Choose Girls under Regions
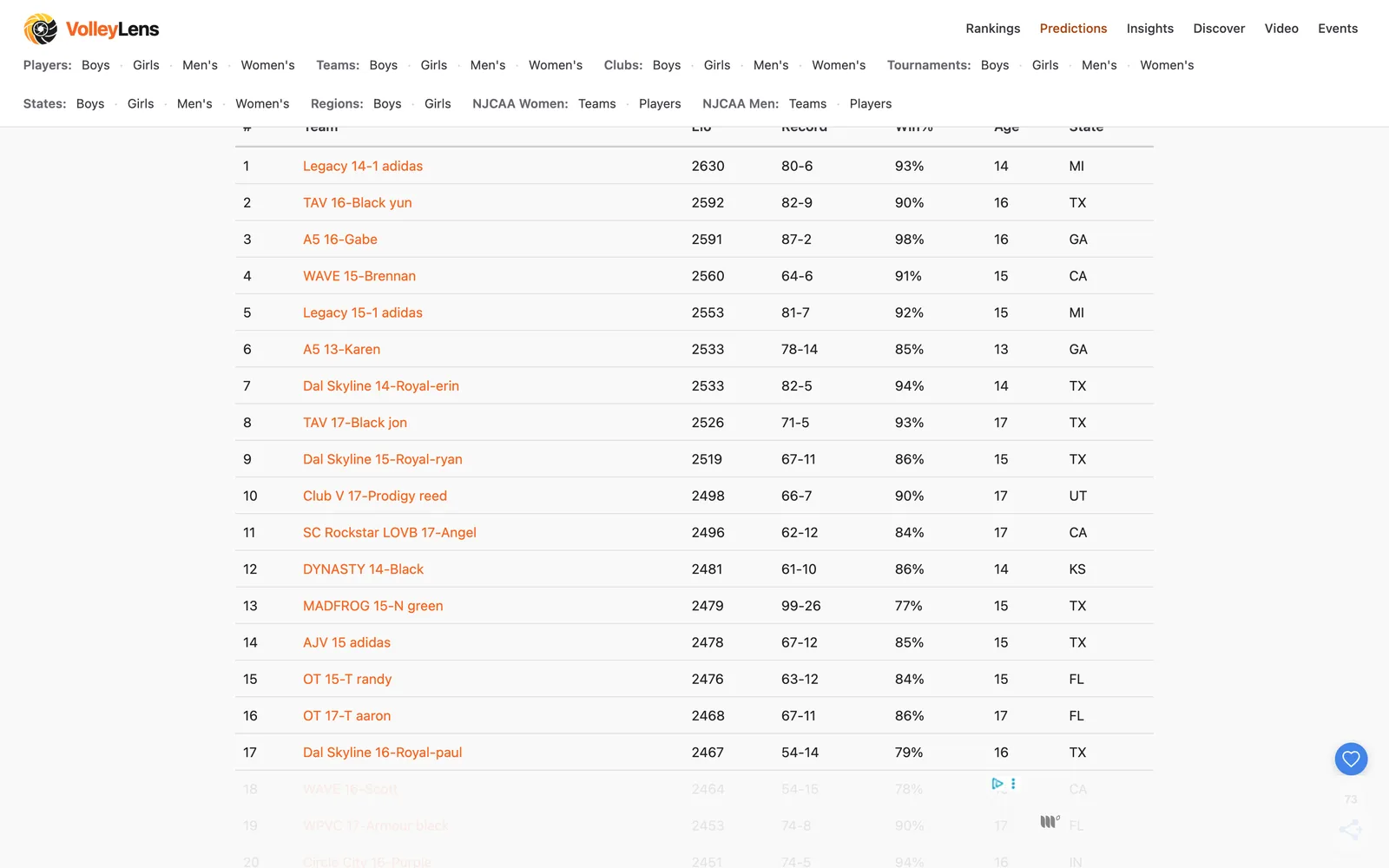Image resolution: width=1389 pixels, height=868 pixels. (x=438, y=103)
